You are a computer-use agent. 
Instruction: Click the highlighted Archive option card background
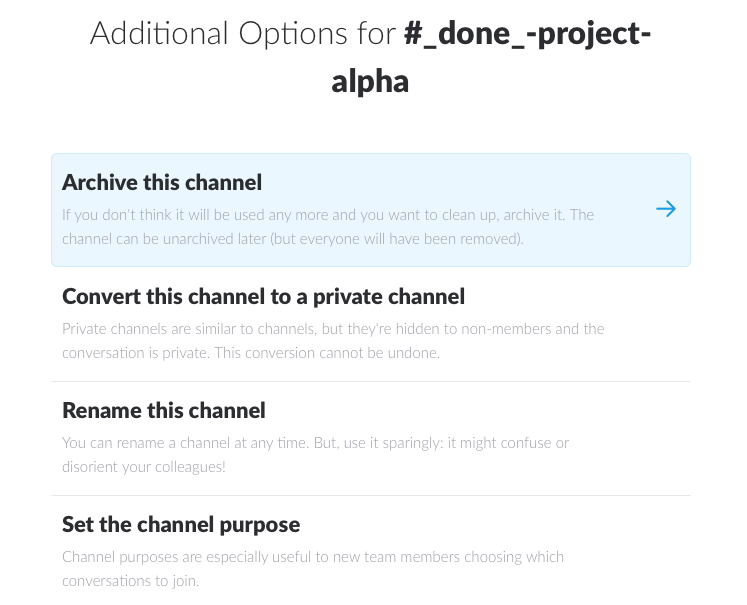click(x=371, y=210)
